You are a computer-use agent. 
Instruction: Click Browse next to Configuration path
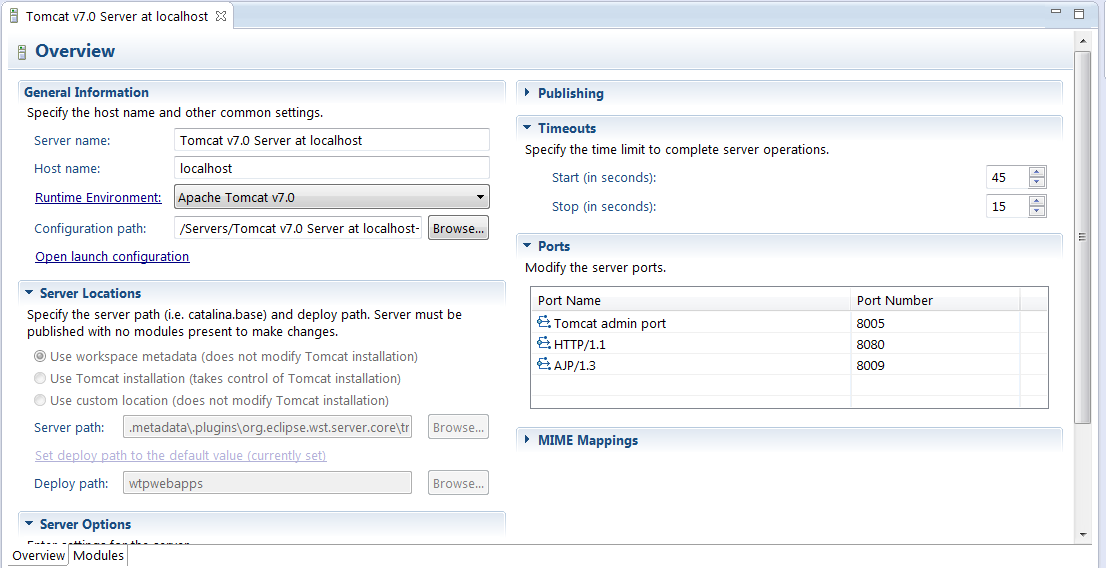coord(458,228)
